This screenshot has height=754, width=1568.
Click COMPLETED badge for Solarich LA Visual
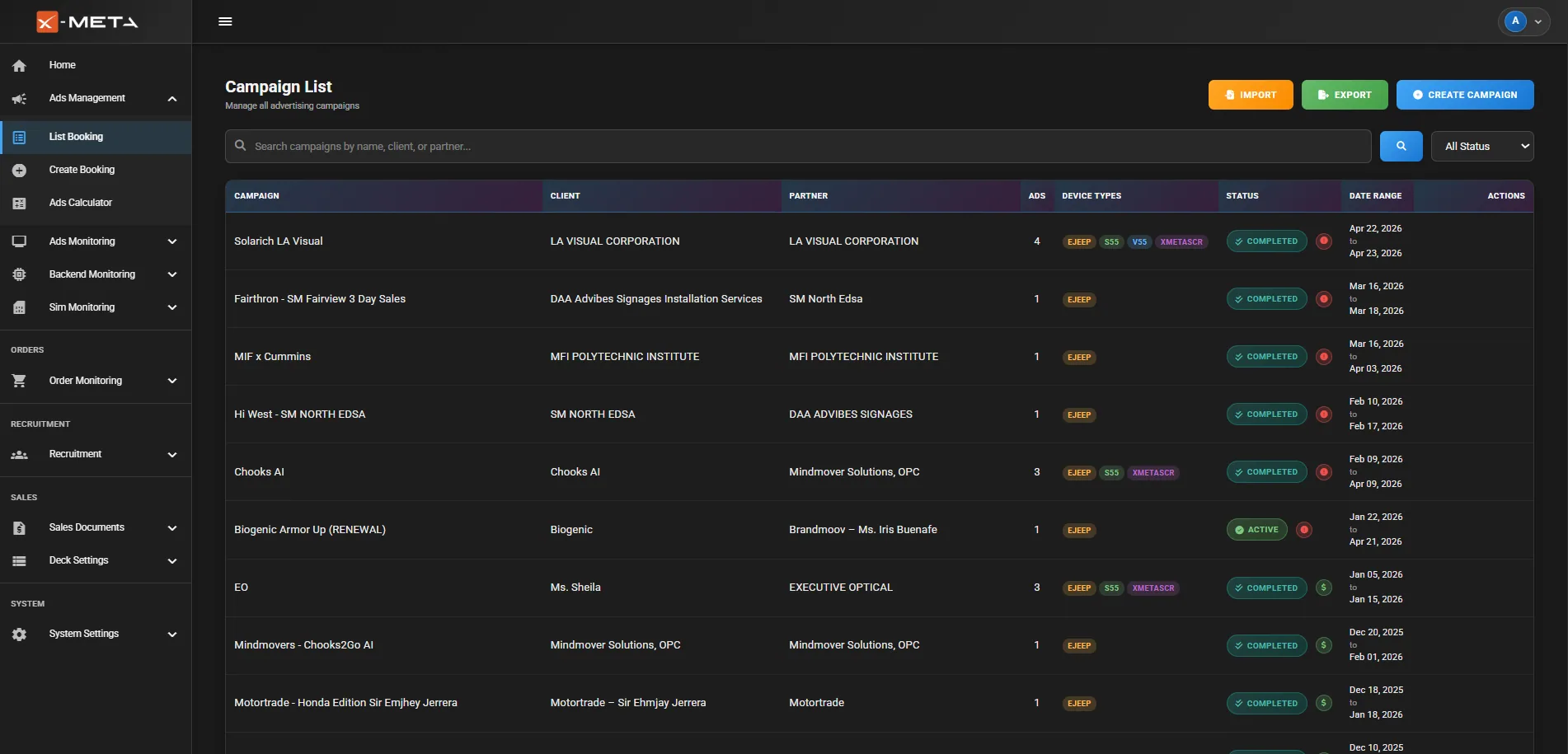pos(1266,241)
